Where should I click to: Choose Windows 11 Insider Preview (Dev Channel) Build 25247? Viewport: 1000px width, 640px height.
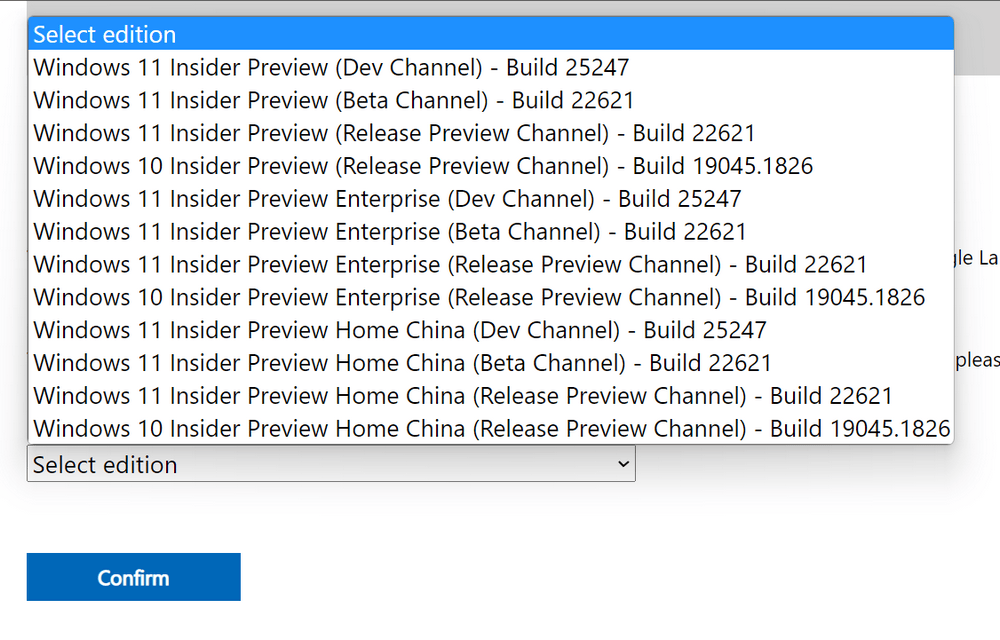click(331, 68)
